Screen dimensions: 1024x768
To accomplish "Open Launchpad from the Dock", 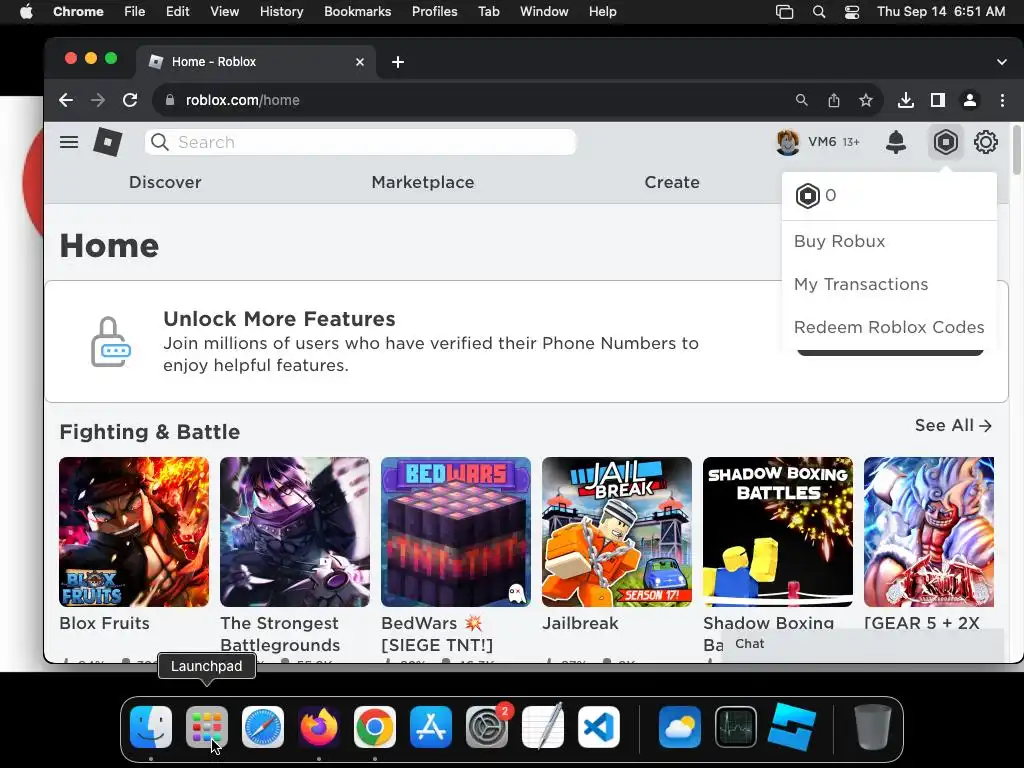I will point(207,727).
